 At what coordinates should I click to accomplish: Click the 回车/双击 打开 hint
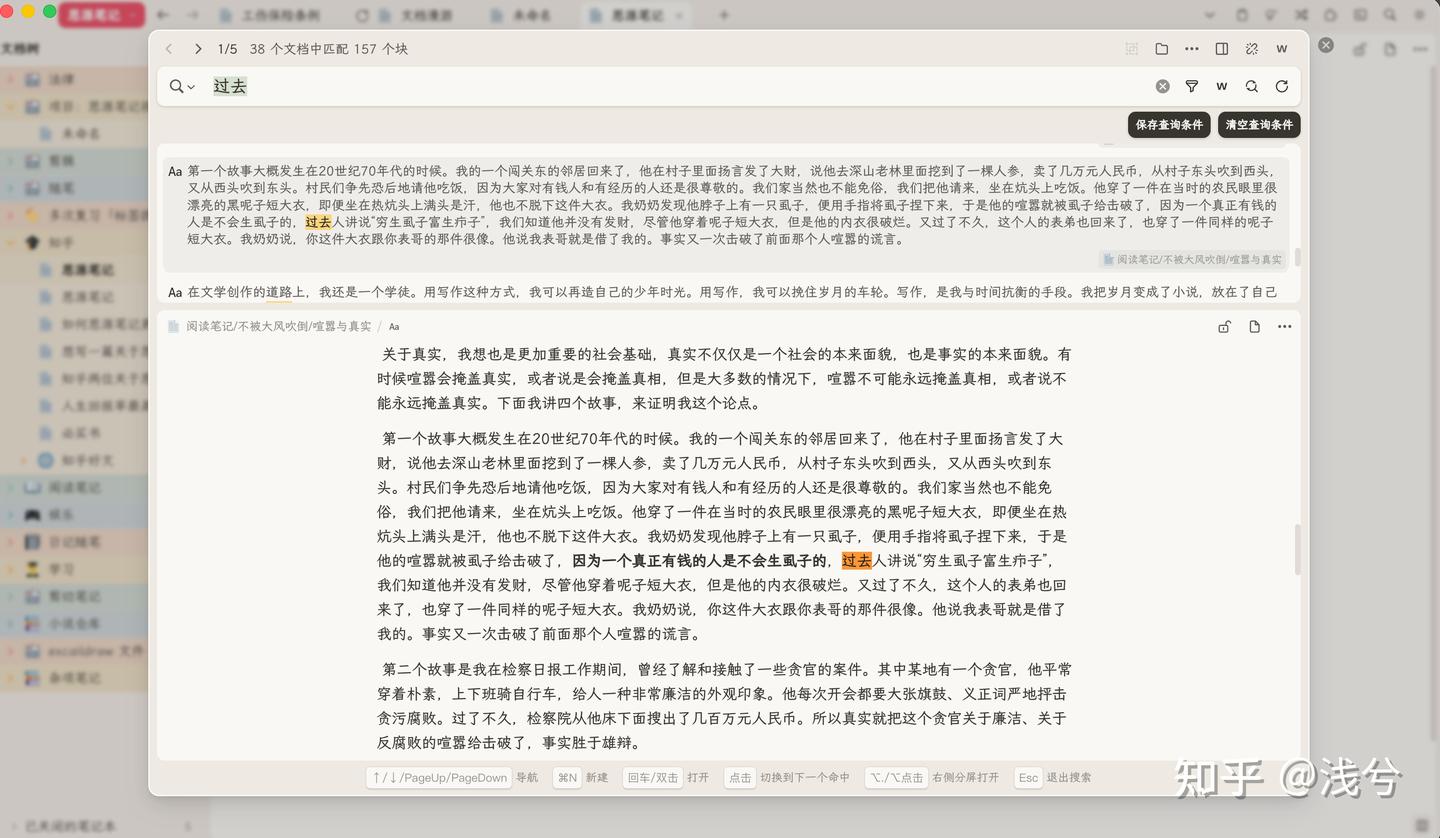coord(666,777)
